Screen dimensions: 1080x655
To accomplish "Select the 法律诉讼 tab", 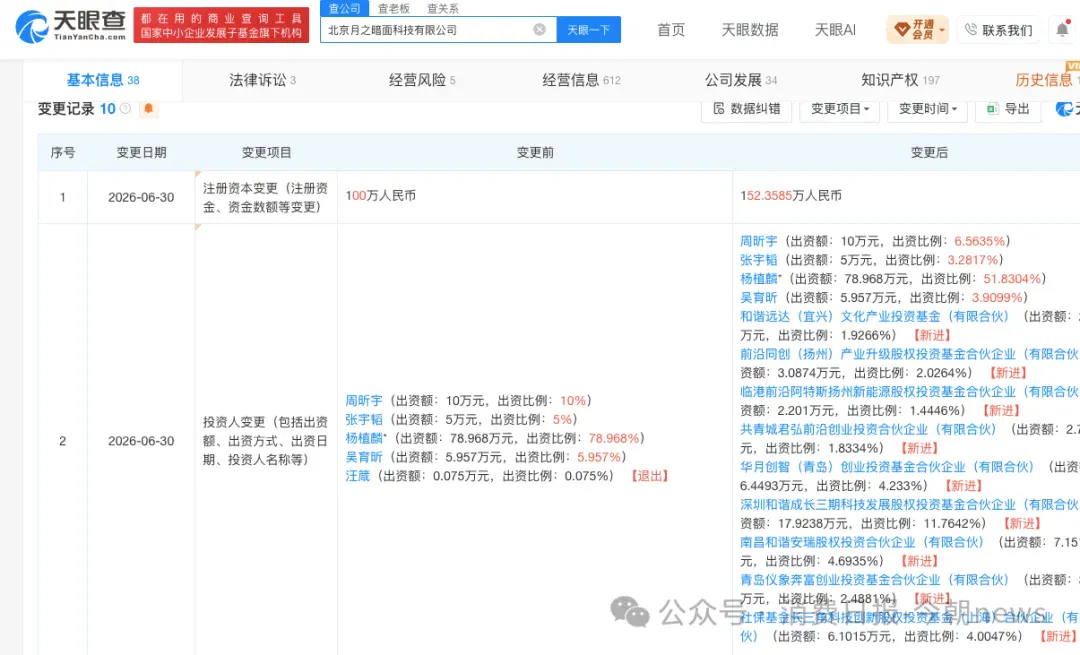I will pos(262,80).
